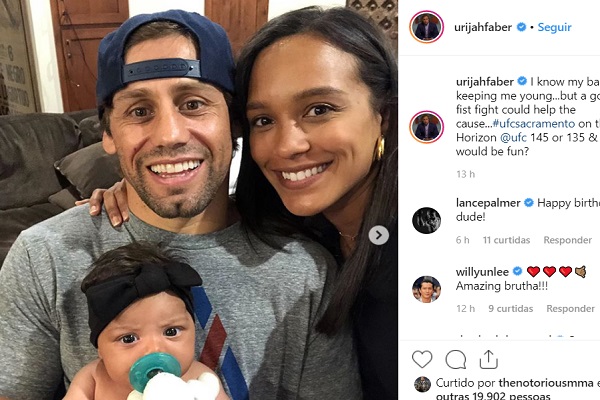Open lancepalmer's avatar
This screenshot has width=600, height=400.
tap(426, 220)
